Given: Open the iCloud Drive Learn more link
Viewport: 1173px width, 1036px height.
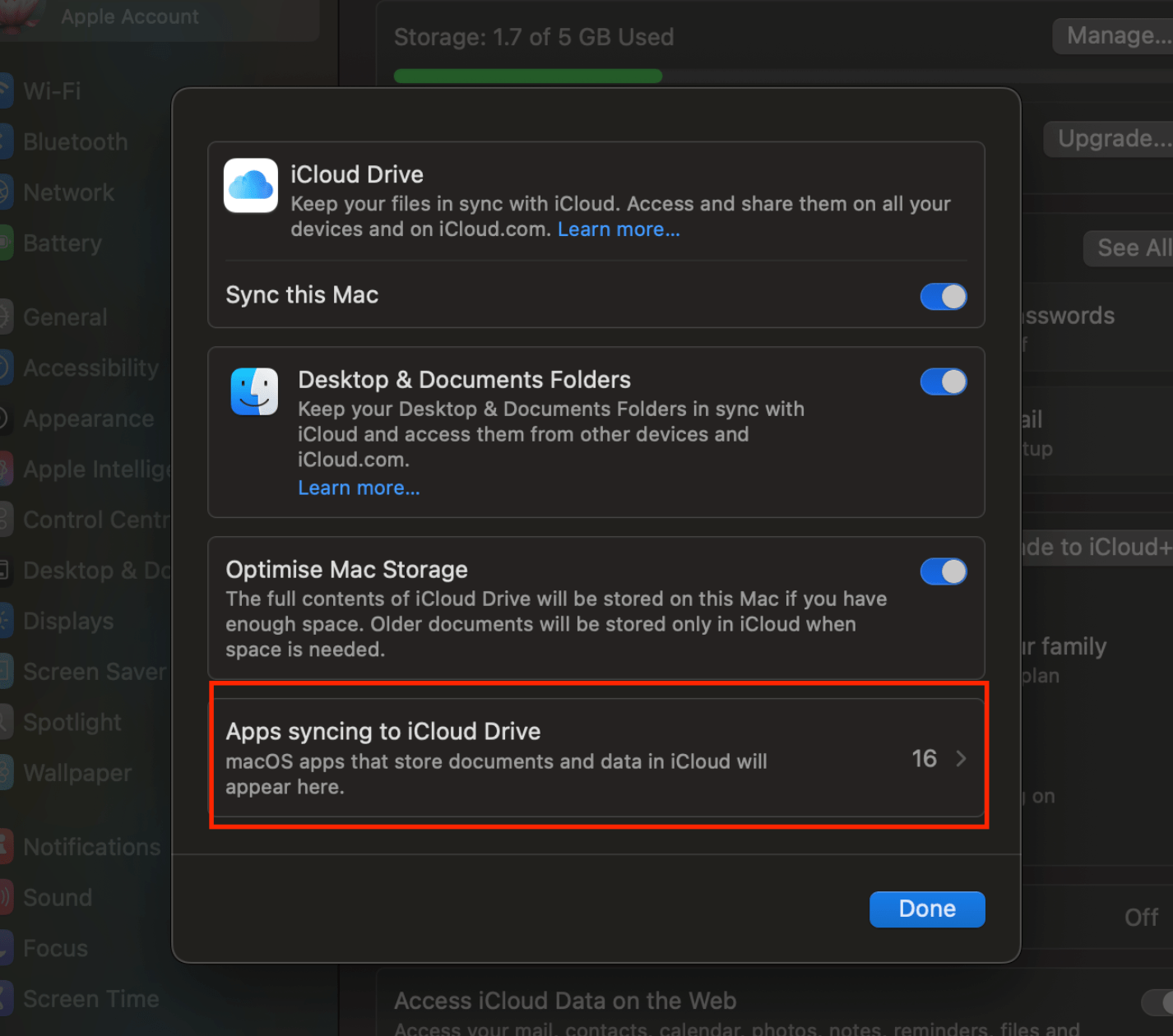Looking at the screenshot, I should coord(619,229).
